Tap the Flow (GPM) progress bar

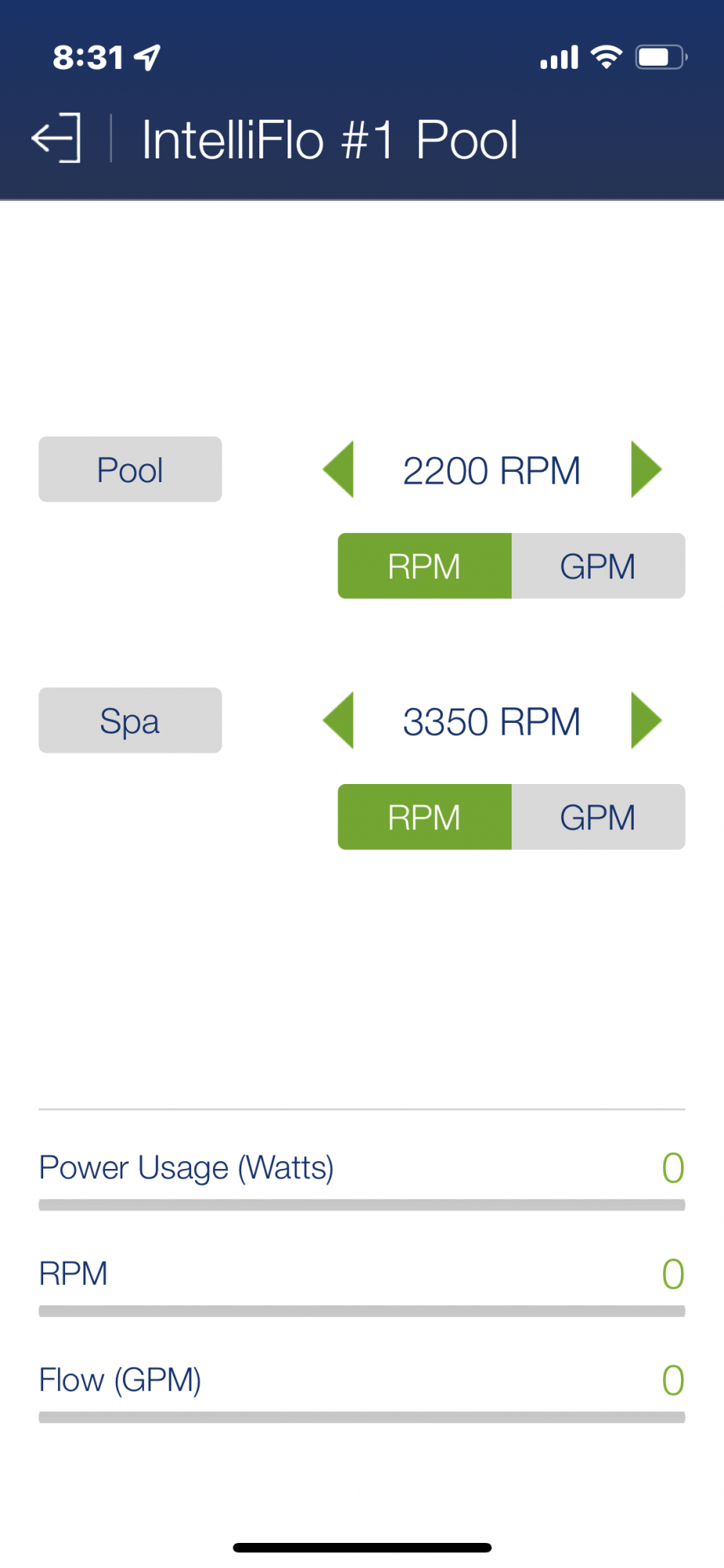click(362, 1417)
